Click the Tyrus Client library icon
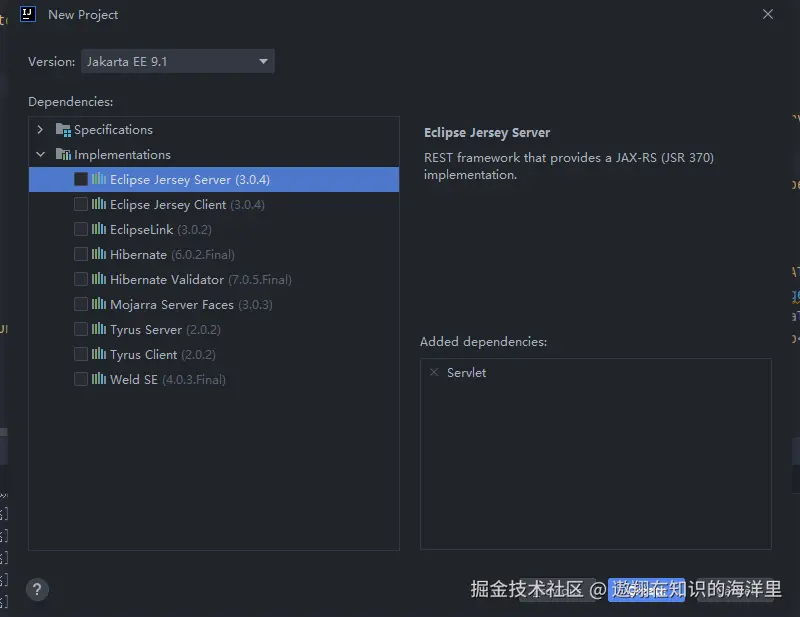Image resolution: width=800 pixels, height=617 pixels. (99, 354)
